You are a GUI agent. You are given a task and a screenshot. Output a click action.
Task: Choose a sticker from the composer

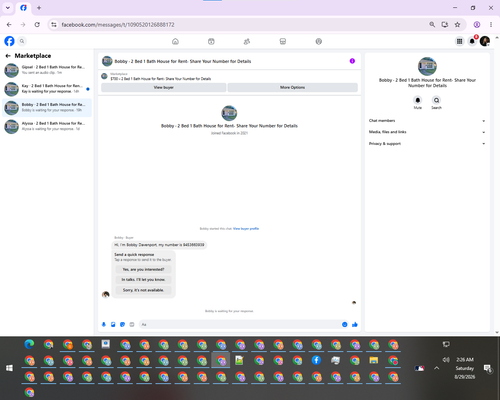click(x=122, y=324)
